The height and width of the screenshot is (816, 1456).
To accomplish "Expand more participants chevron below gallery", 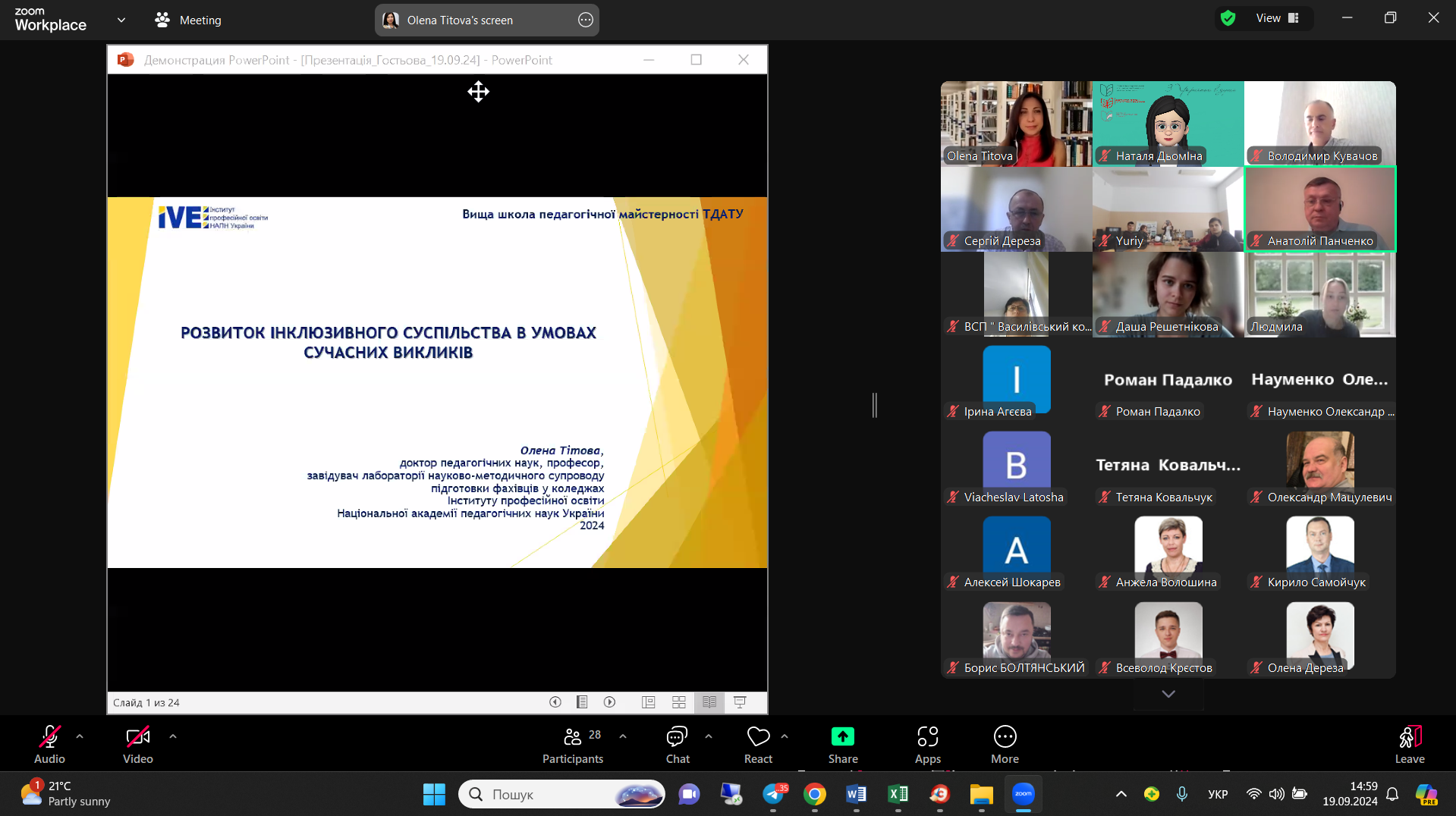I will pyautogui.click(x=1168, y=694).
